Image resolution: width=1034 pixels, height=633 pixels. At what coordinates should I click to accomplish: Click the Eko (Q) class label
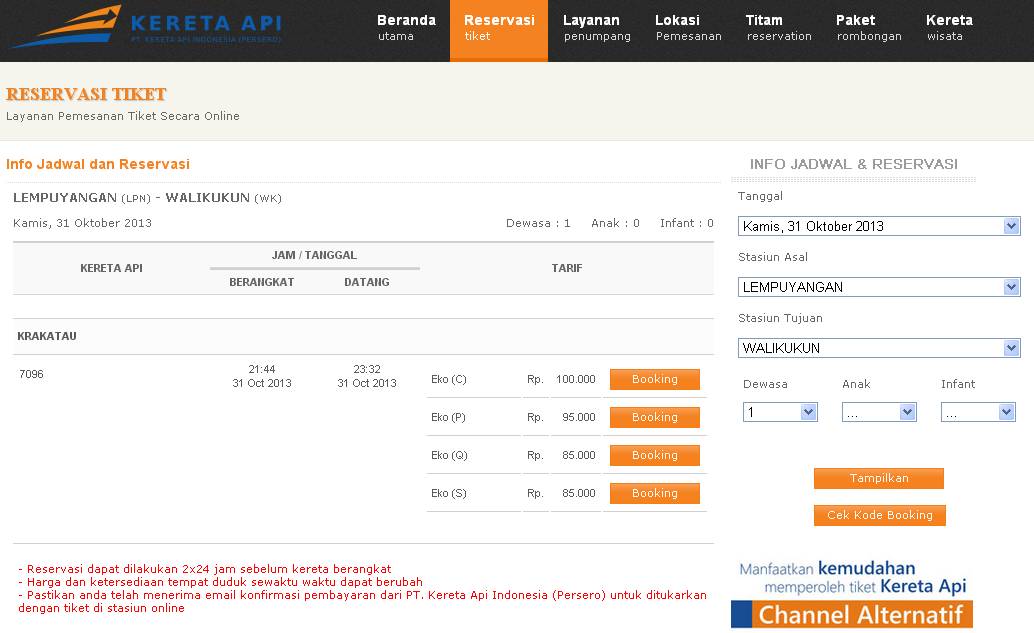[x=449, y=455]
